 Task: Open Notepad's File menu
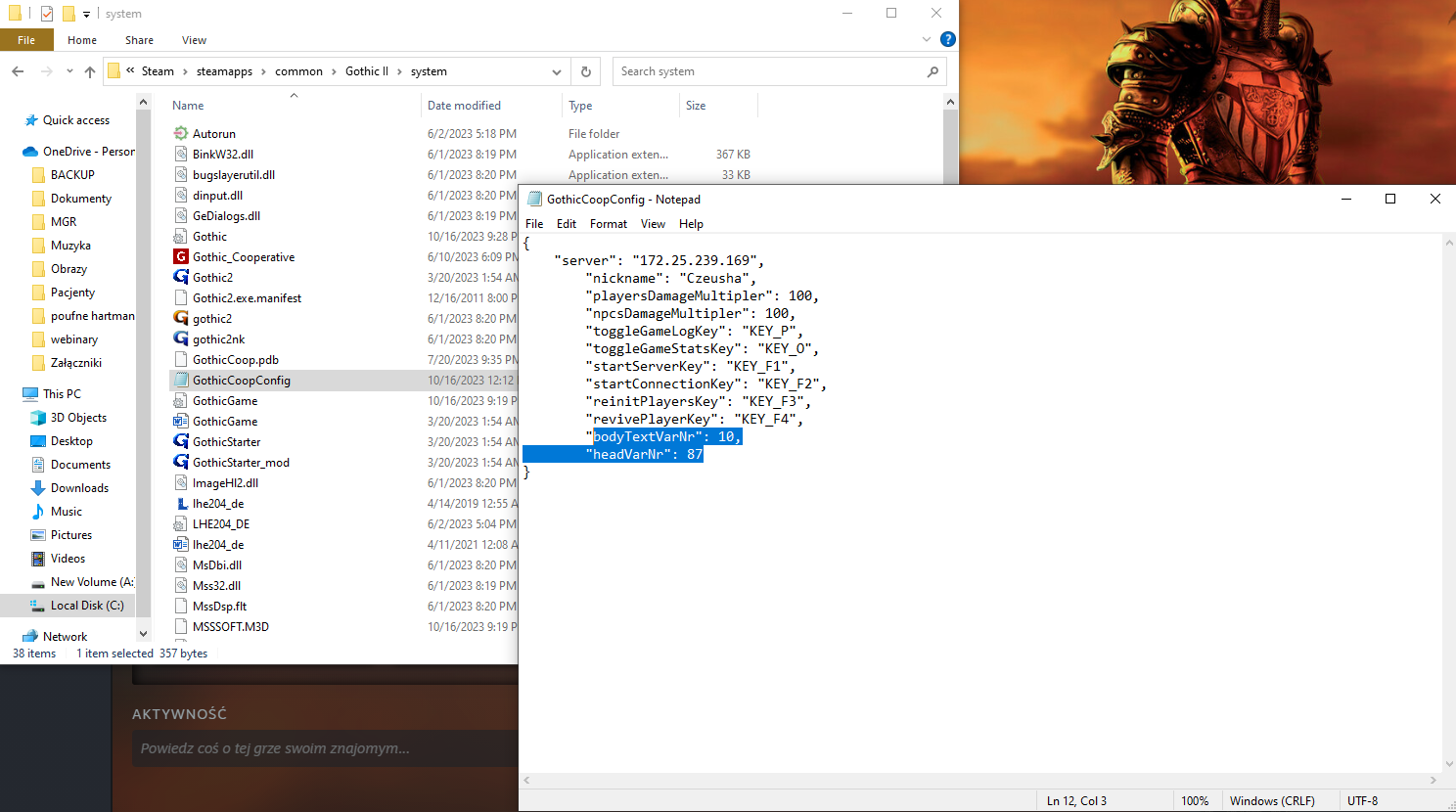534,224
